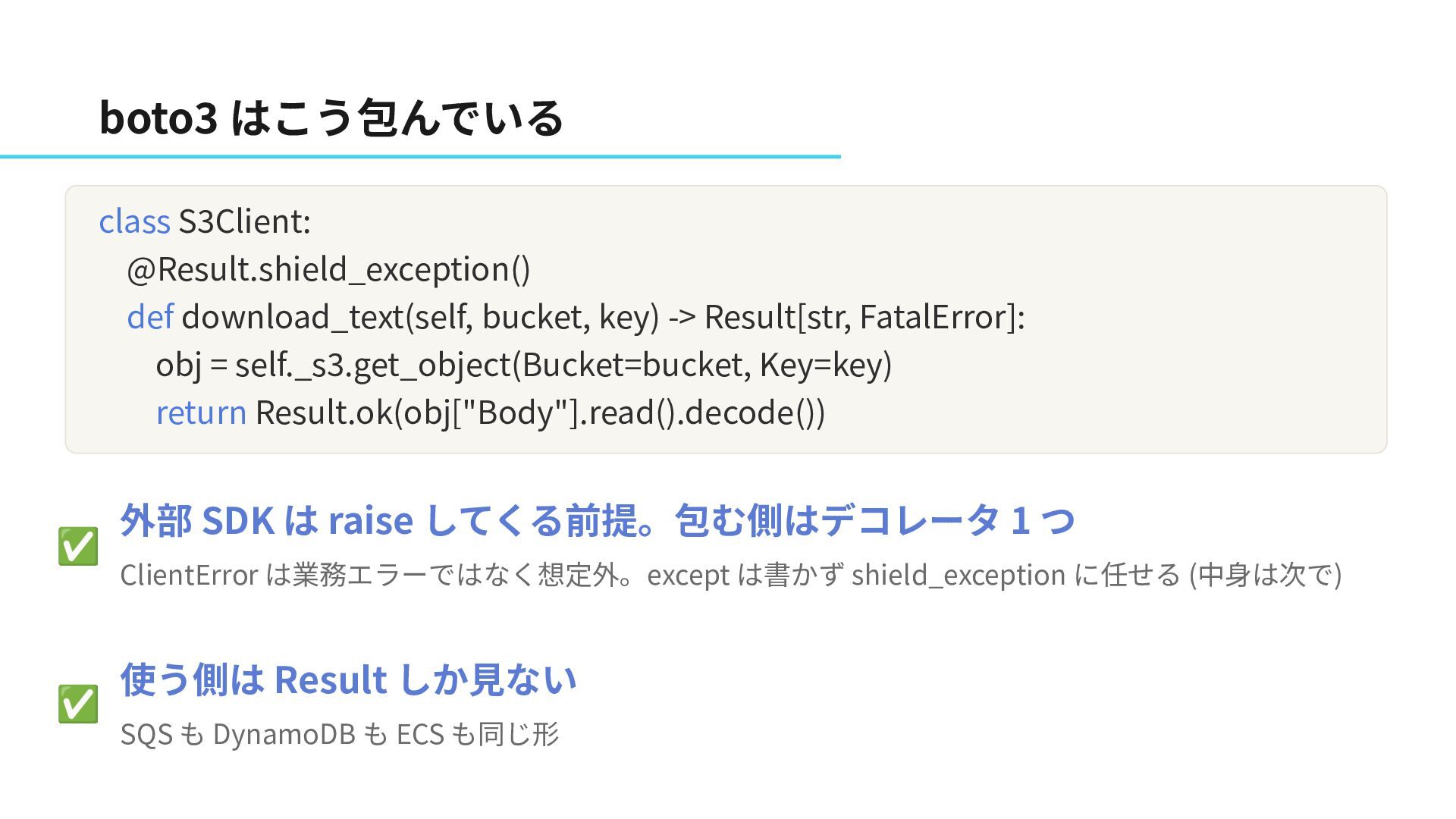Click the 'Result[str, FatalError]:' return type
Viewport: 1456px width, 819px height.
(x=864, y=317)
